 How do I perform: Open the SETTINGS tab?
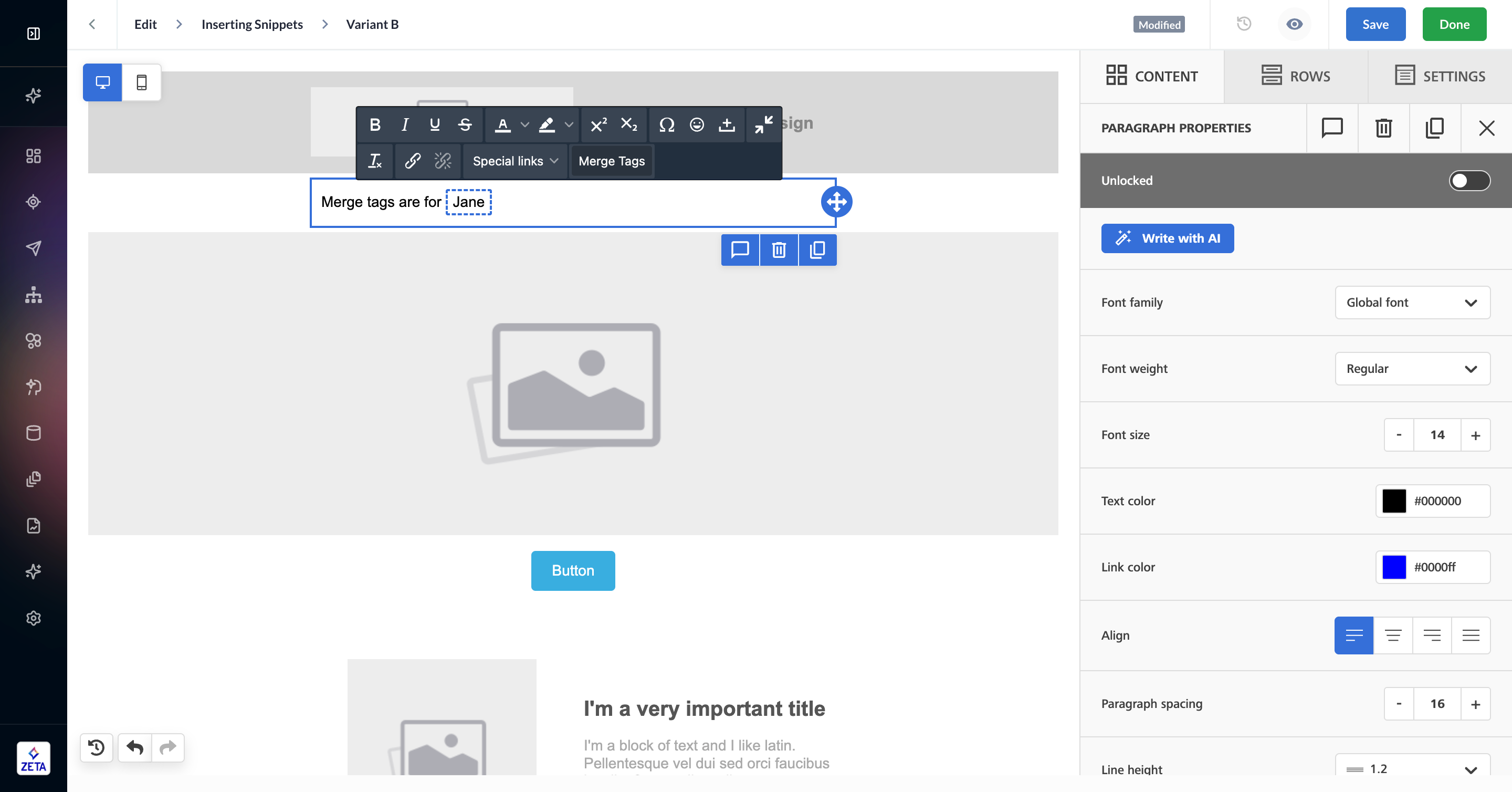(x=1440, y=76)
